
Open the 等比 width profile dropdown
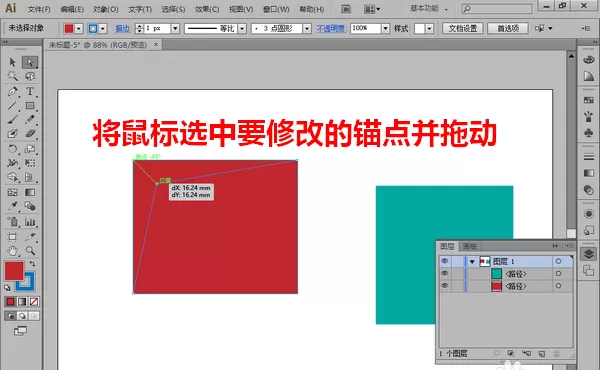coord(242,28)
